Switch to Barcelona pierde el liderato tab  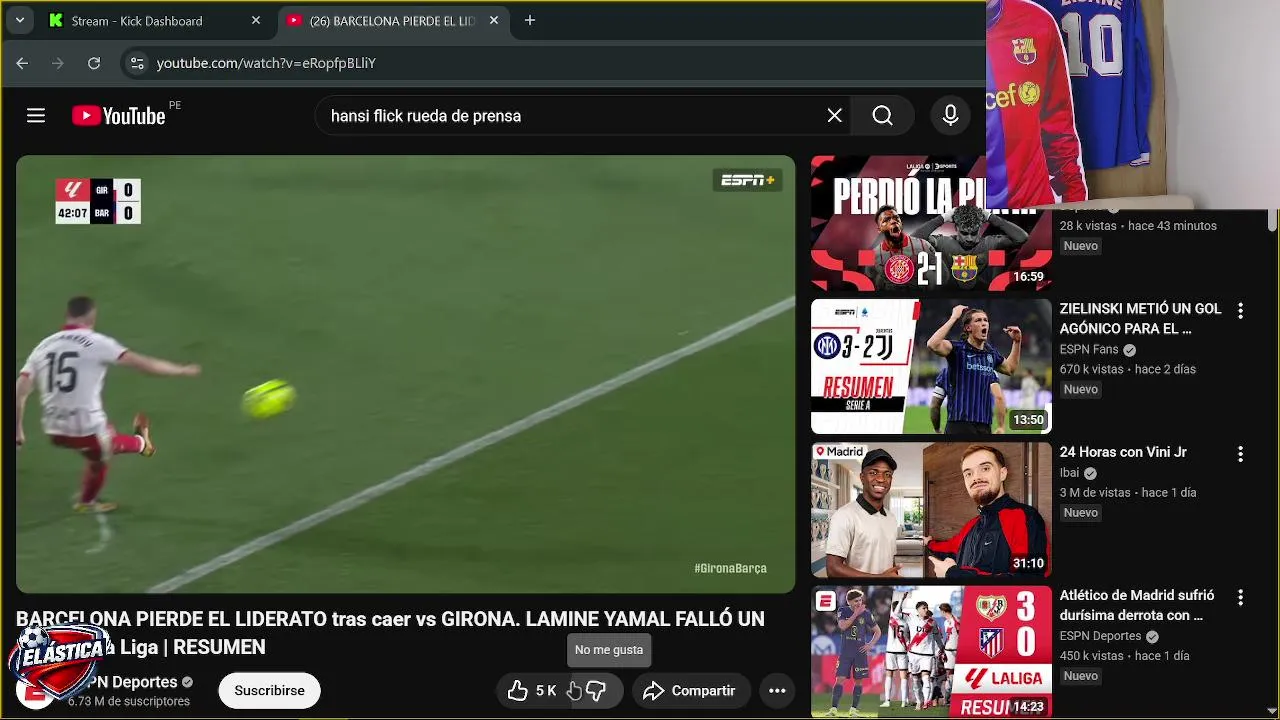pos(392,20)
